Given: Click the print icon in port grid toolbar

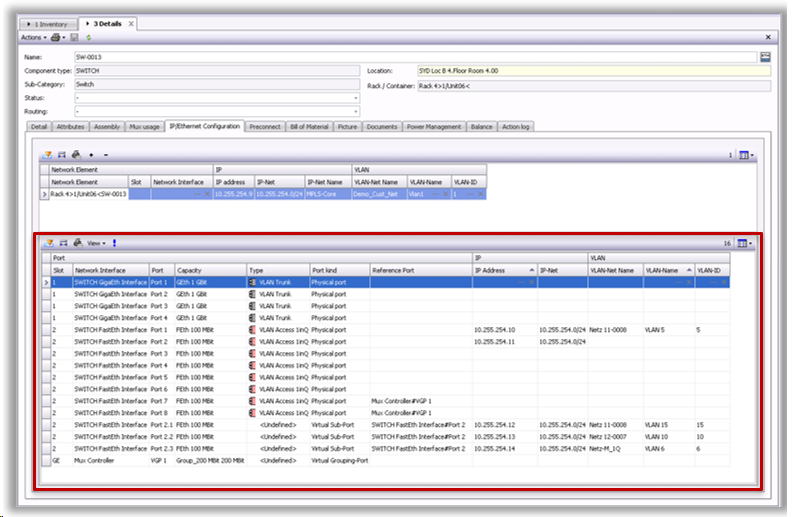Looking at the screenshot, I should pos(78,242).
